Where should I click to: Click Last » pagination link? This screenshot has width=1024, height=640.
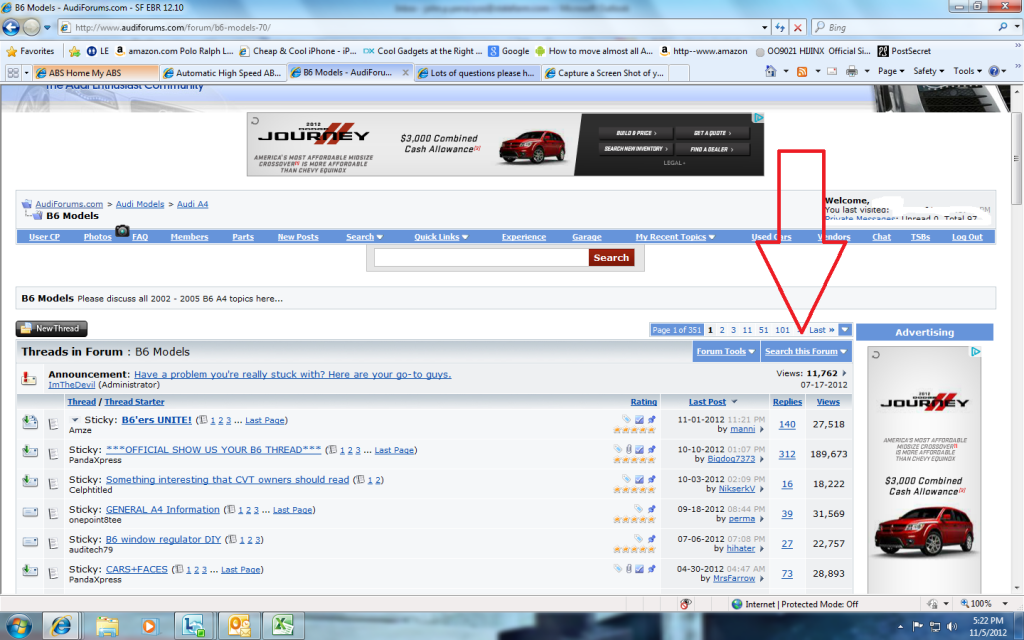822,330
